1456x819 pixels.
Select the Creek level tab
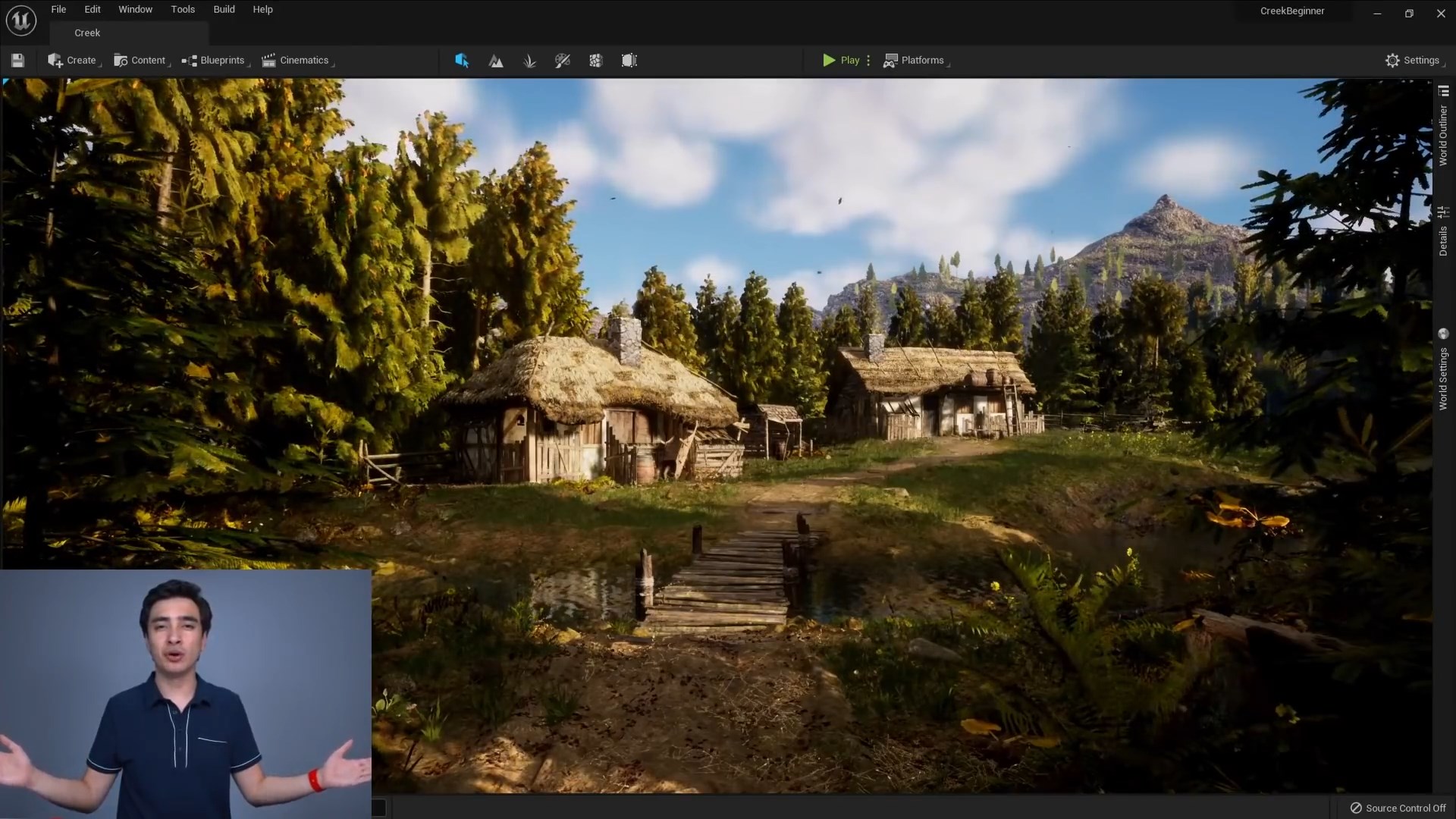click(x=129, y=33)
